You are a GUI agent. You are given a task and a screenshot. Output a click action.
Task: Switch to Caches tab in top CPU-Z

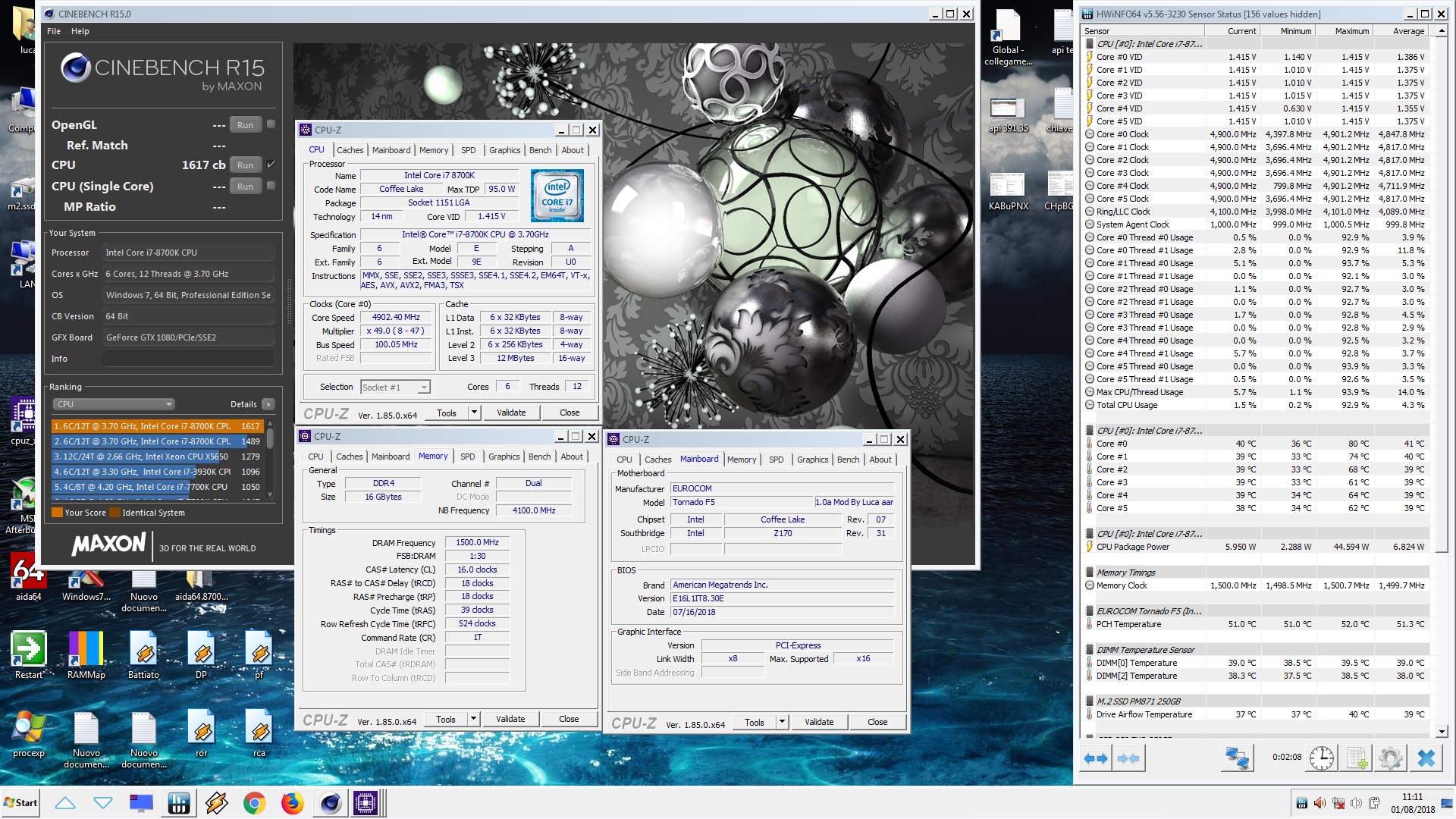click(350, 150)
